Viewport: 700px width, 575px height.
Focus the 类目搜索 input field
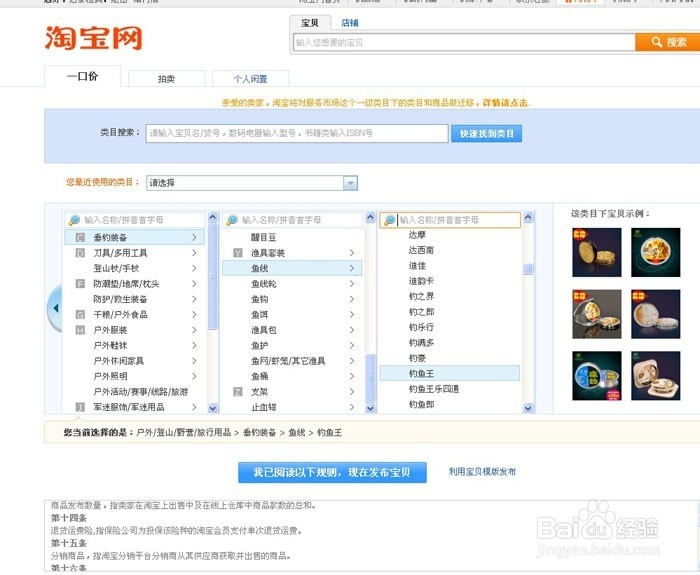[x=297, y=133]
